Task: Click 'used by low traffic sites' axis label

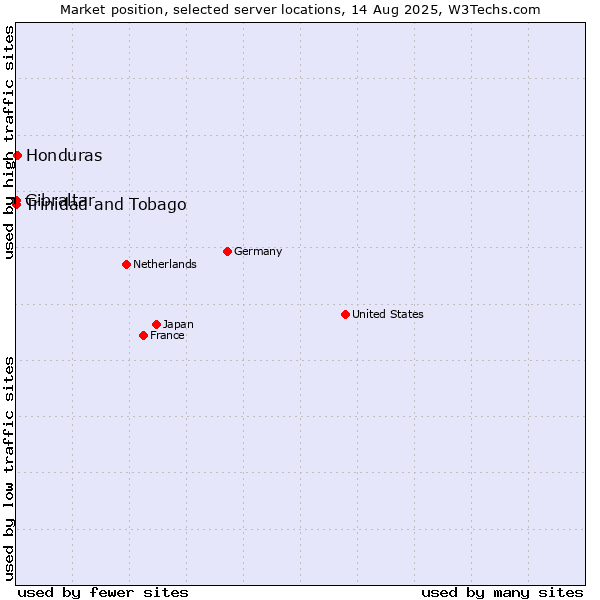Action: tap(8, 470)
